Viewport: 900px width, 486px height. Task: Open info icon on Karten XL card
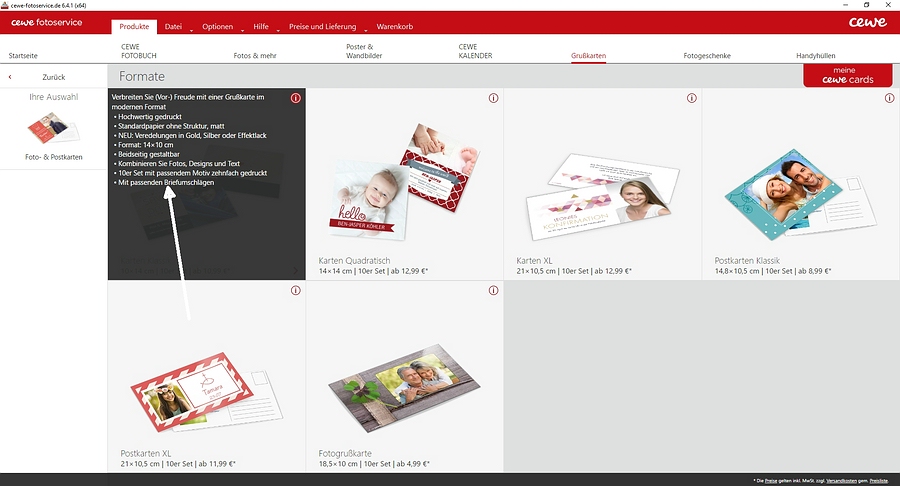[692, 98]
